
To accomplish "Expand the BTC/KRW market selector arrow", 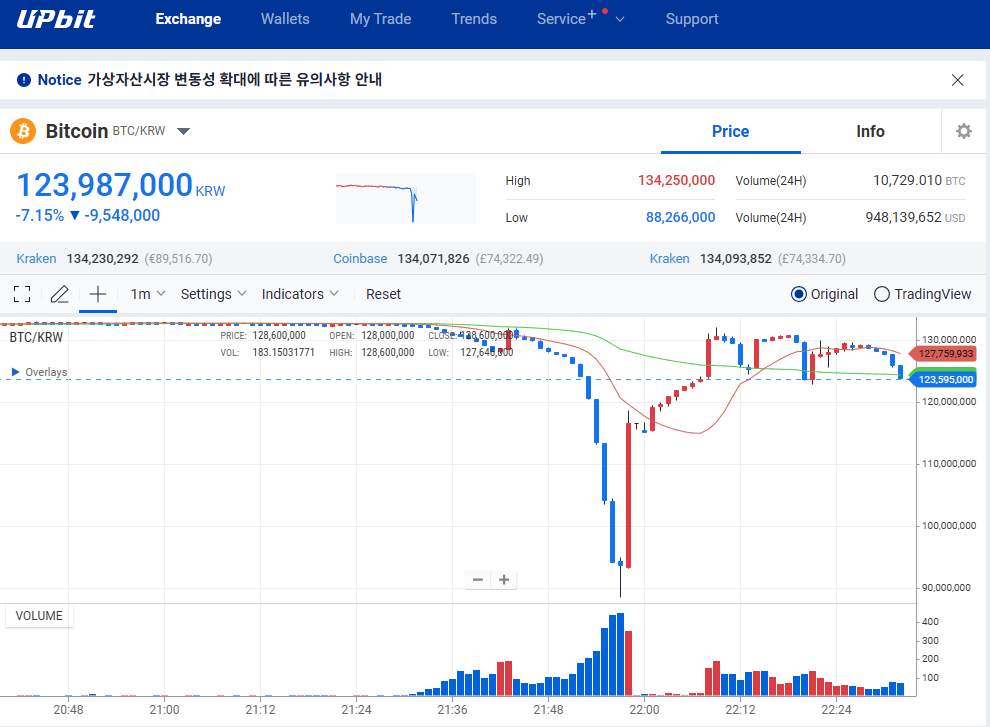I will 183,131.
